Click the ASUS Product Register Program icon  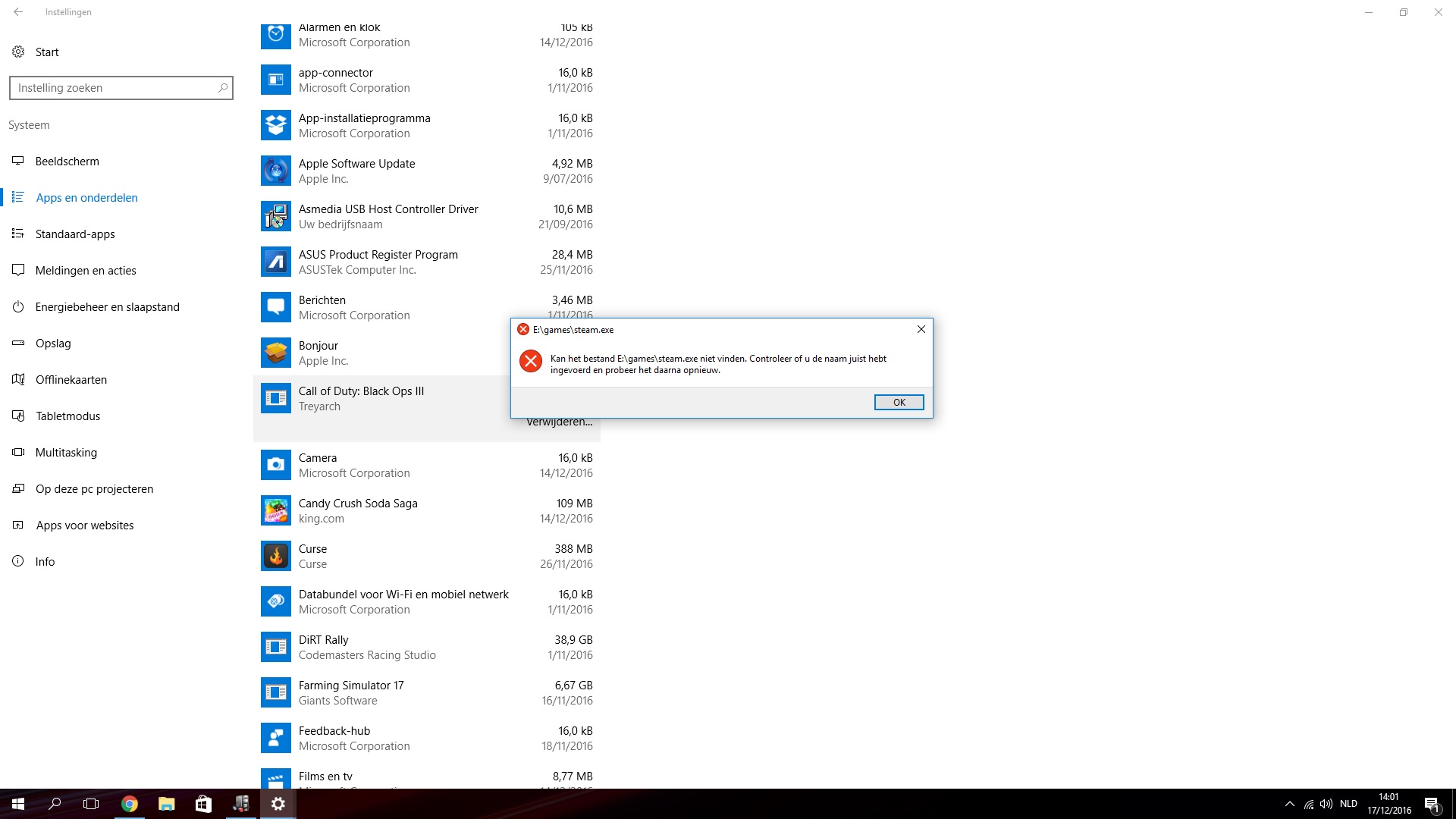pyautogui.click(x=276, y=262)
